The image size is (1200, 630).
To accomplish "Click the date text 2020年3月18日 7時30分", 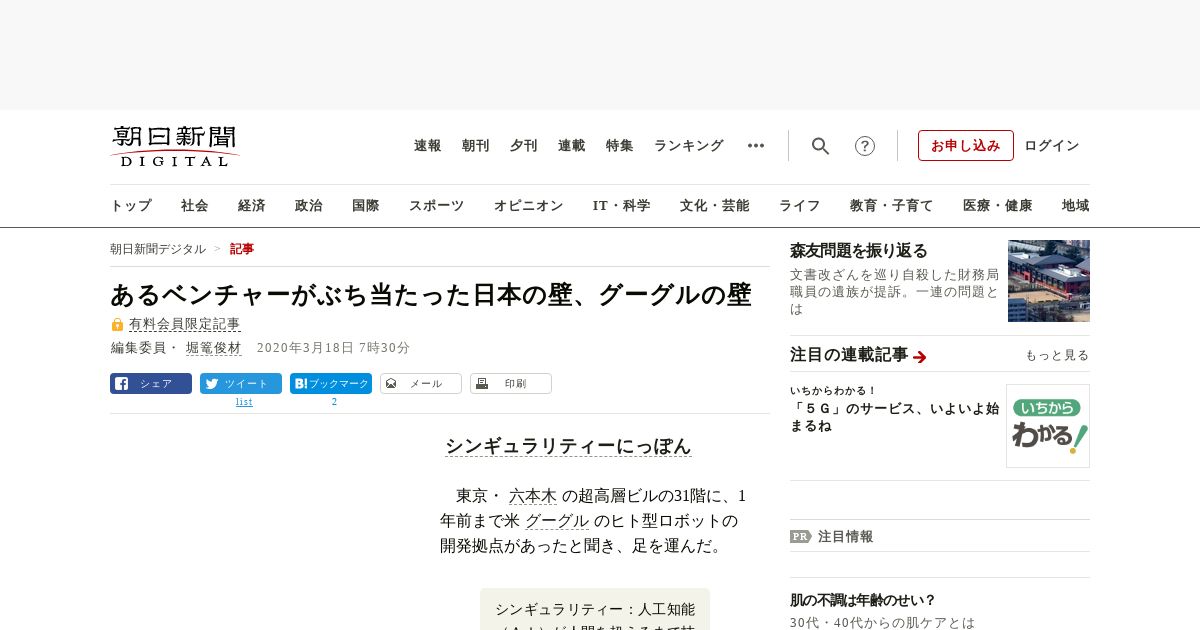I will click(x=334, y=348).
